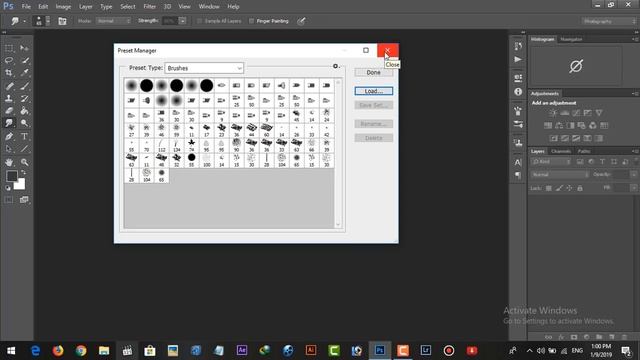640x360 pixels.
Task: Select the Eyedropper tool
Action: [24, 73]
